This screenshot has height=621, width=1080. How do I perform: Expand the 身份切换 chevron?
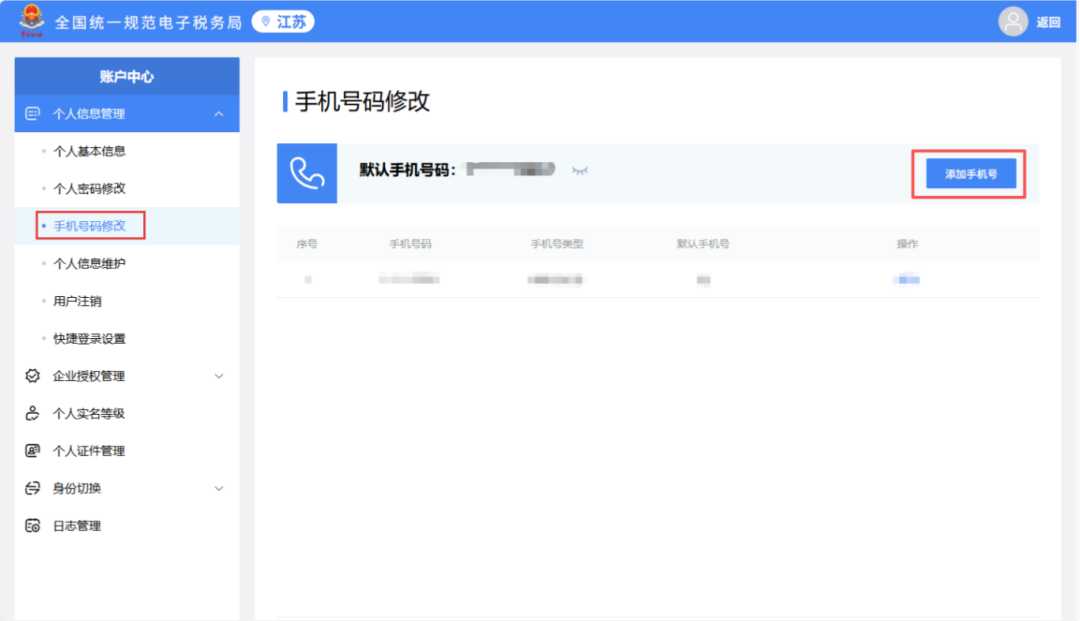[x=219, y=489]
